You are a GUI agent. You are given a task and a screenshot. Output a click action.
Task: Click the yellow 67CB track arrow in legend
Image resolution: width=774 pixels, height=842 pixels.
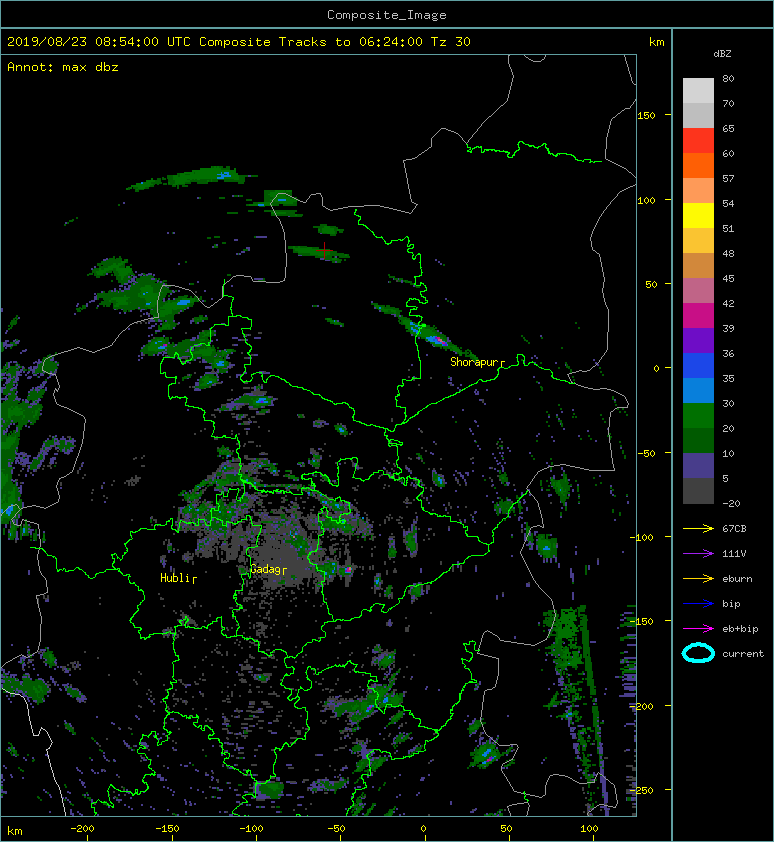pyautogui.click(x=698, y=529)
